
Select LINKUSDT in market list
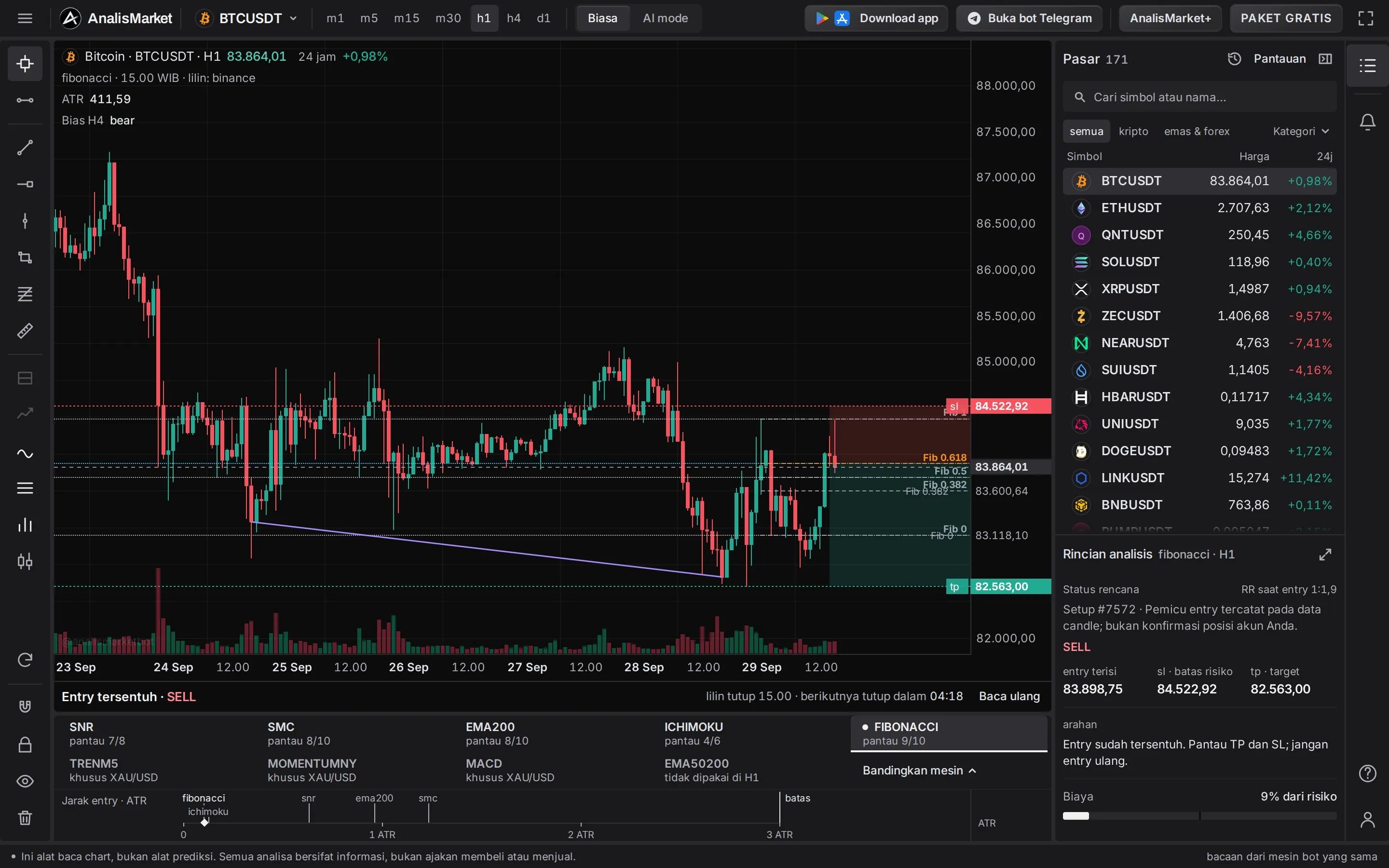pos(1199,478)
